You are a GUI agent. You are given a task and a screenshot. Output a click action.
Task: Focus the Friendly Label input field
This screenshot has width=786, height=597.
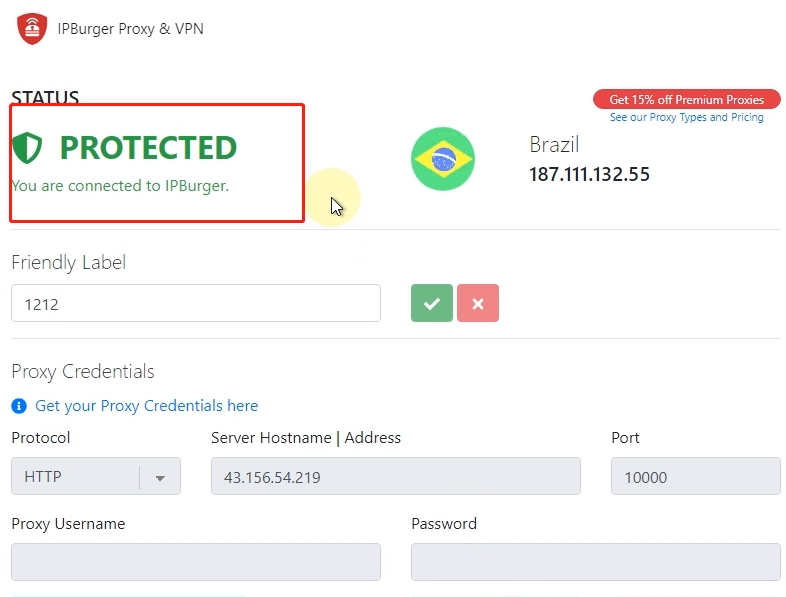coord(195,303)
